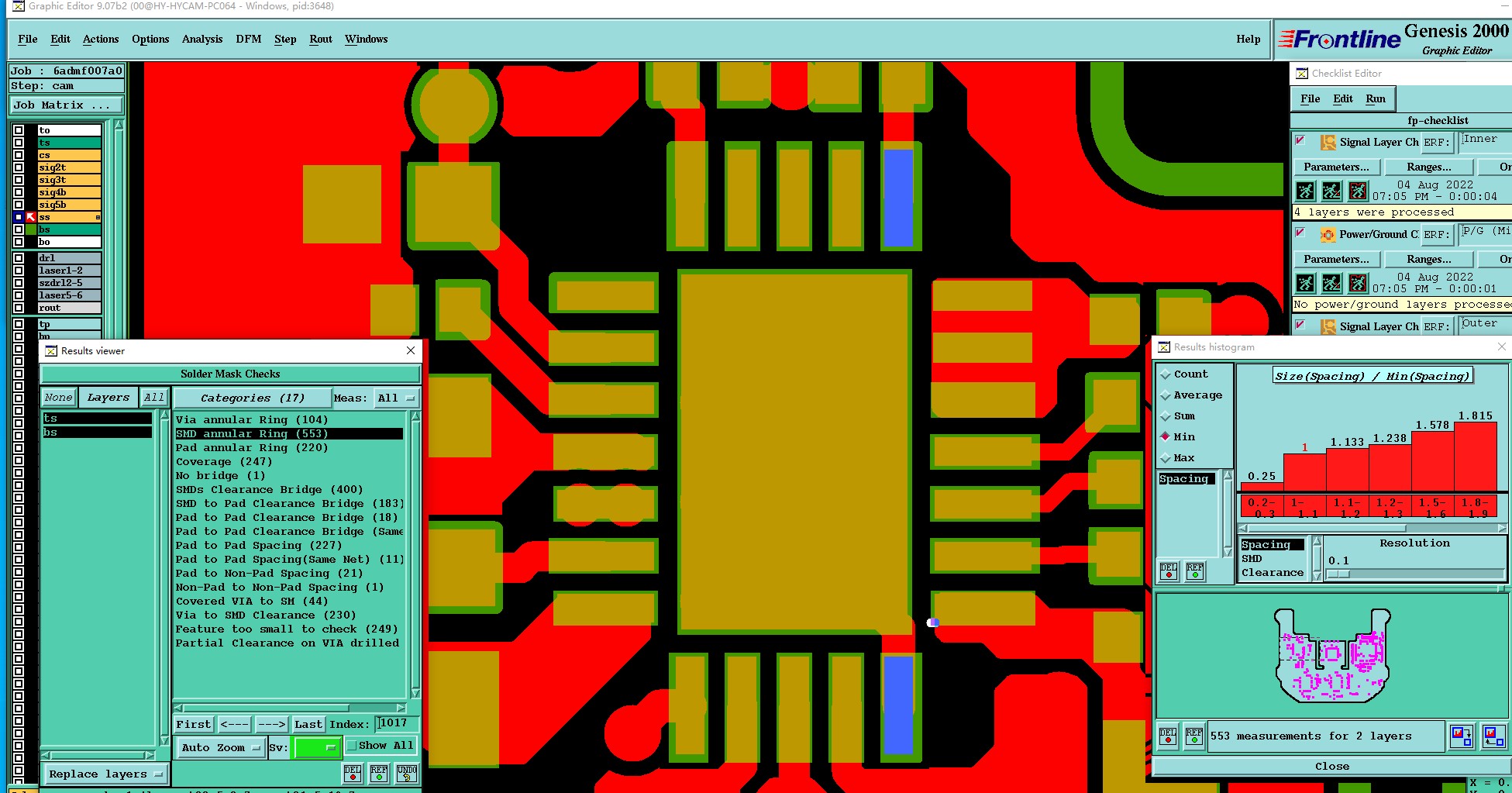The image size is (1512, 793).
Task: Open Run menu in Checklist Editor
Action: tap(1376, 98)
